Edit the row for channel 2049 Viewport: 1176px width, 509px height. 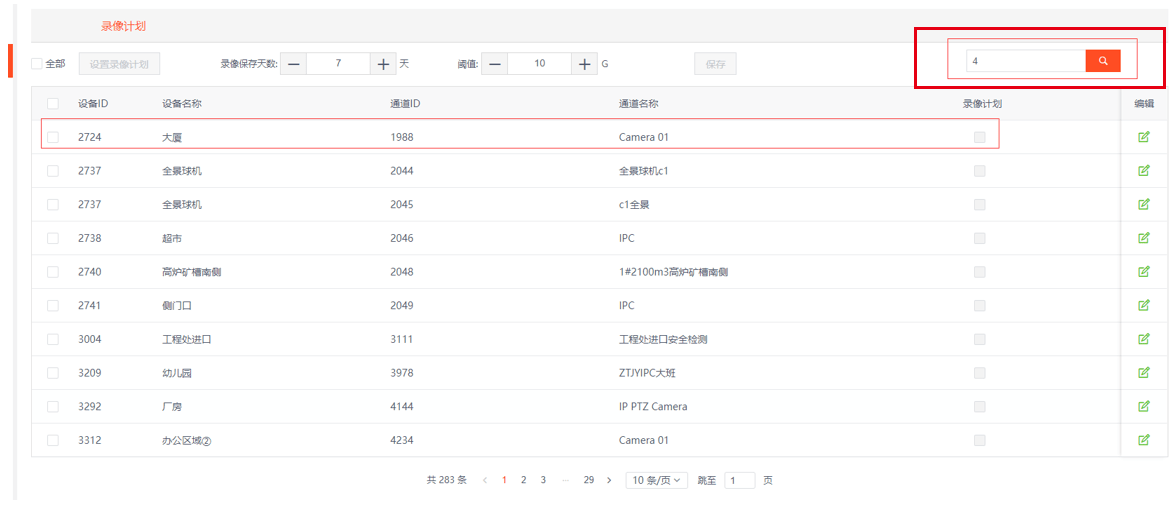coord(1144,305)
